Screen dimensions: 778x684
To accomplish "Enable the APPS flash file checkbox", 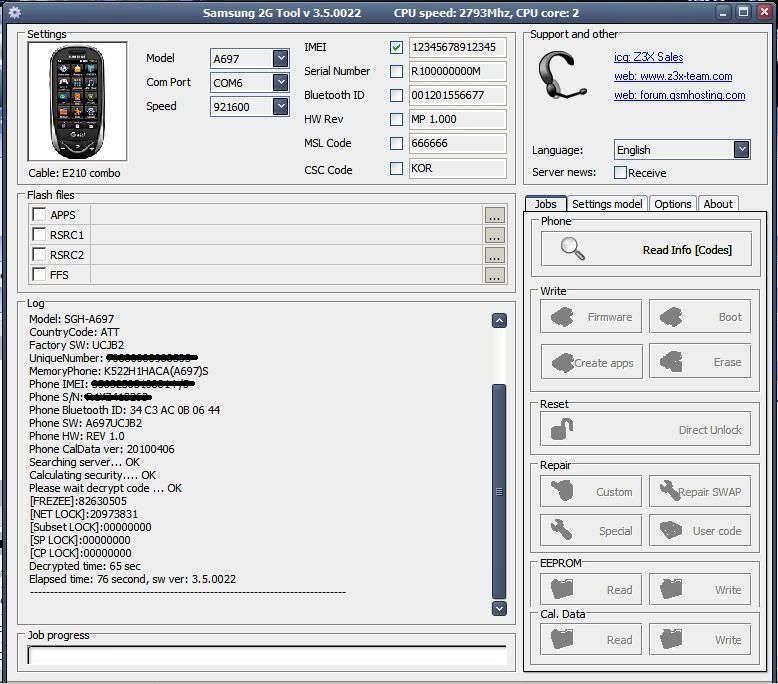I will 39,214.
